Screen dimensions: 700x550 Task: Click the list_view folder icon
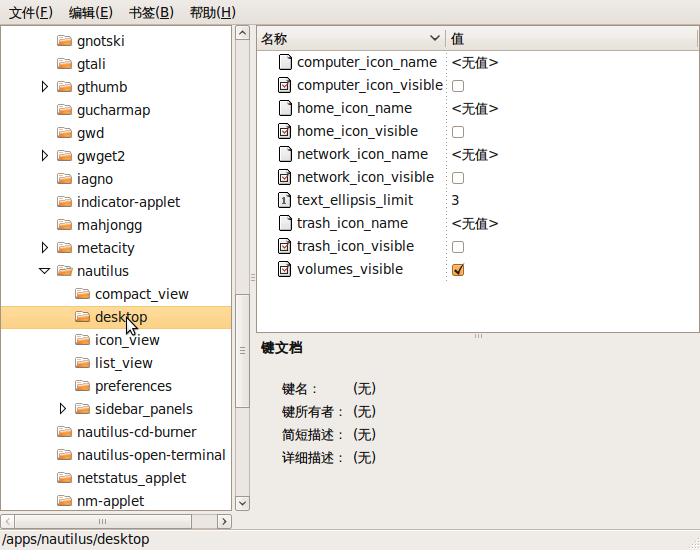coord(83,362)
